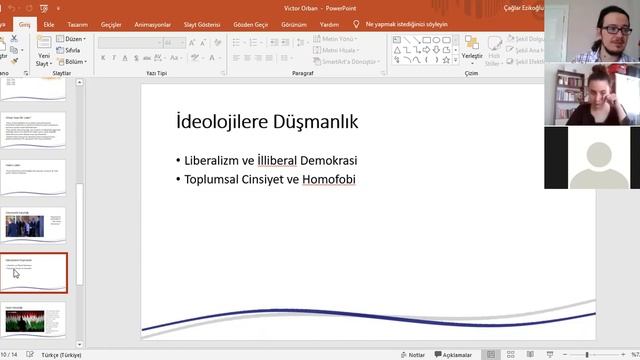The image size is (640, 360).
Task: Open the Tasarım ribbon tab
Action: pyautogui.click(x=78, y=24)
